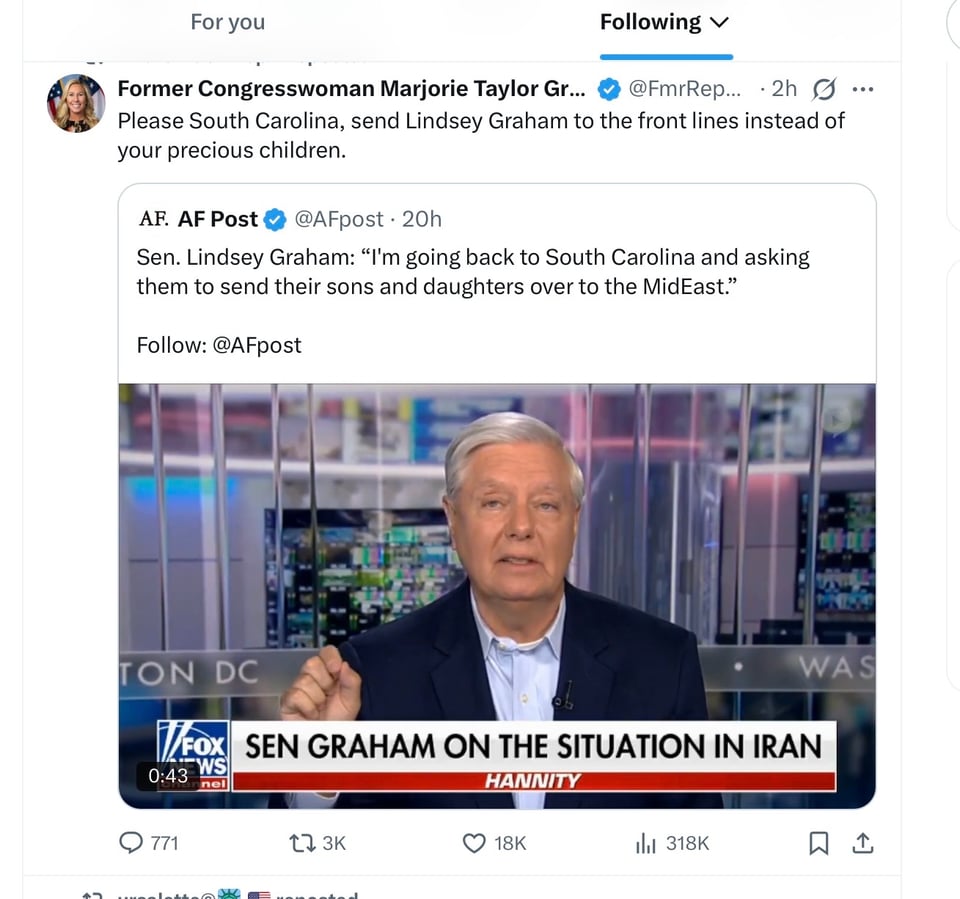Image resolution: width=960 pixels, height=899 pixels.
Task: Share the tweet via the share icon
Action: [x=863, y=843]
